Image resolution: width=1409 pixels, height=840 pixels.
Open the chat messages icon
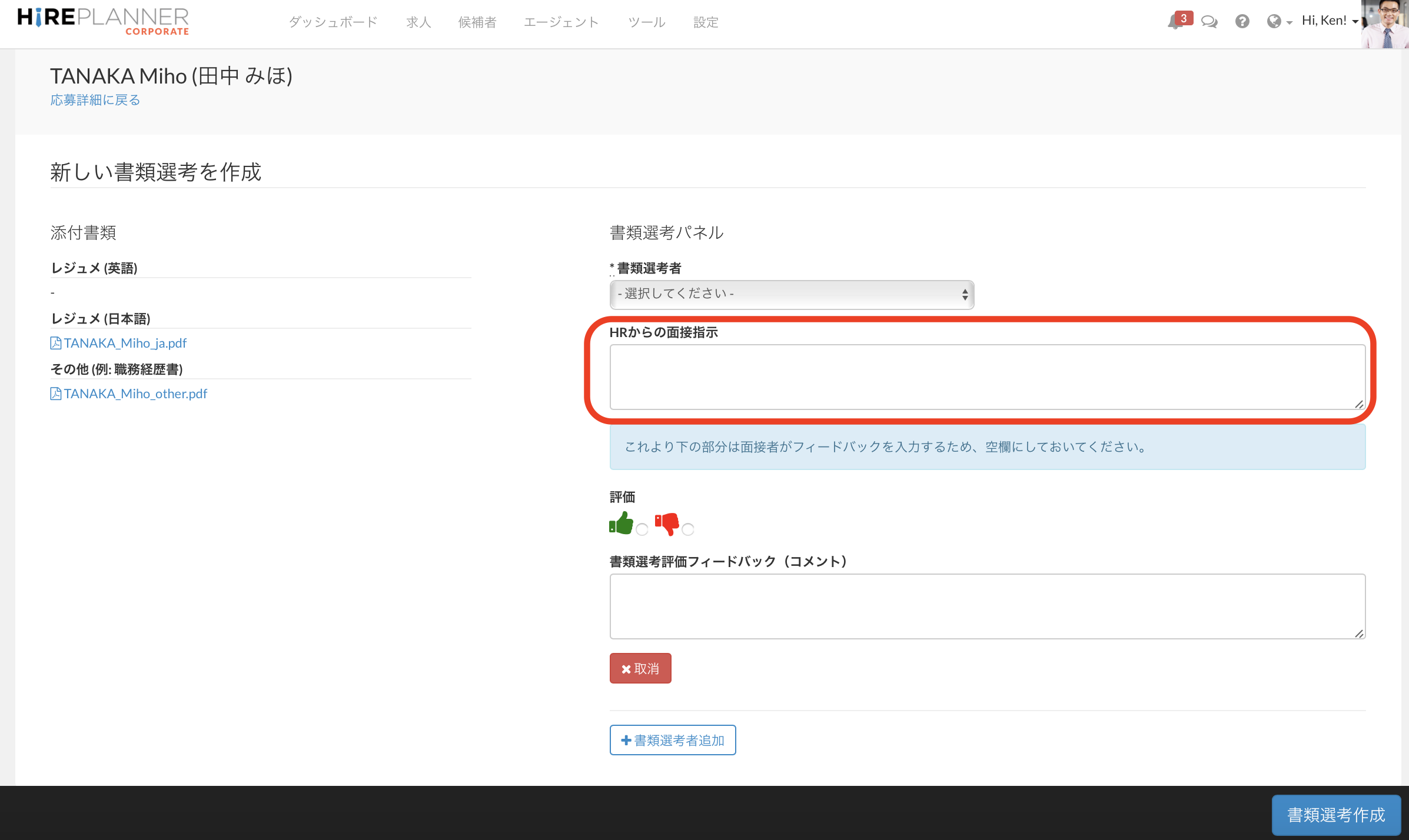(1209, 22)
